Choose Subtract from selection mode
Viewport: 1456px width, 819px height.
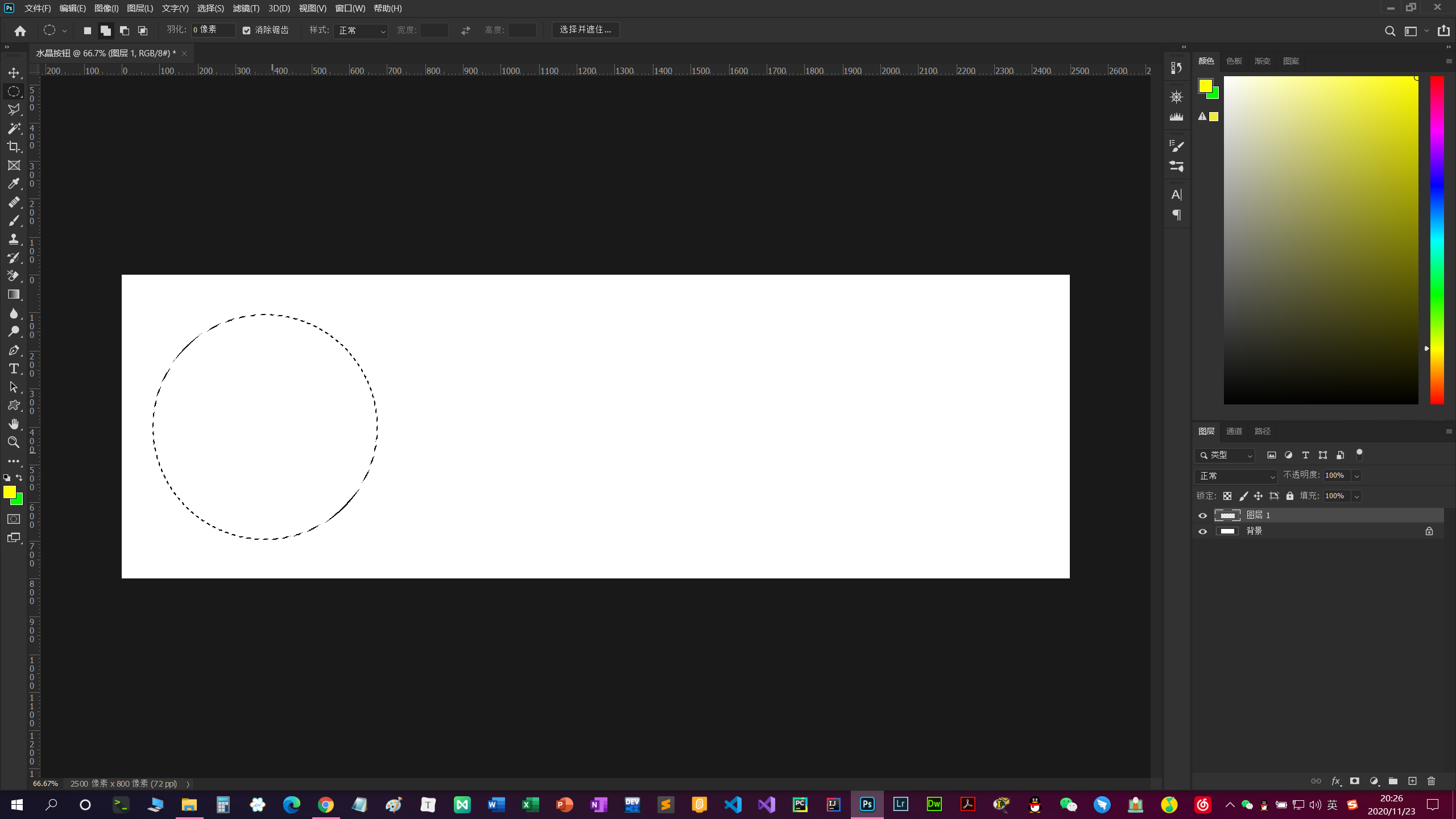point(125,31)
